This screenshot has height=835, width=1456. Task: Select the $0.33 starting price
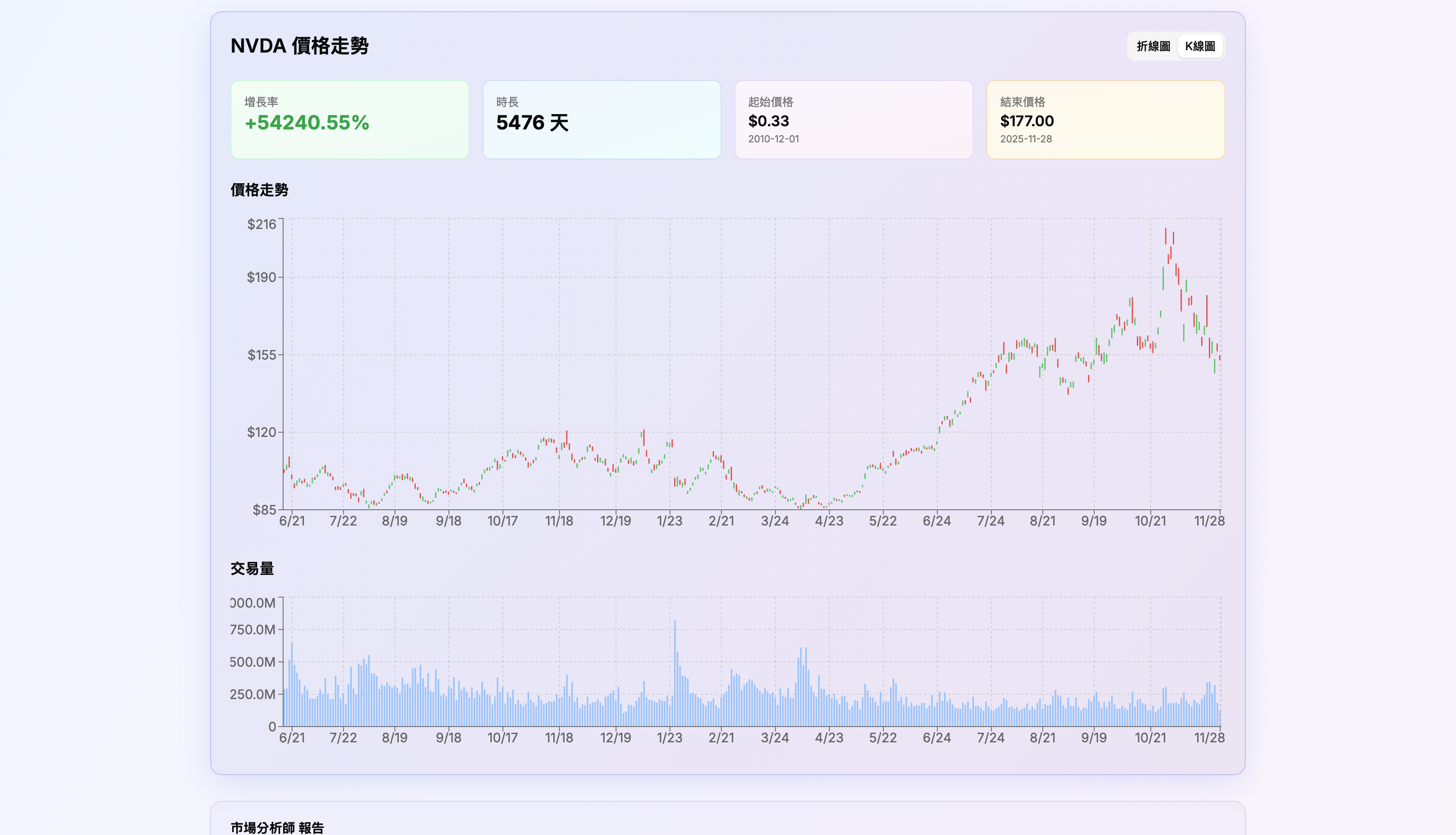pos(769,121)
